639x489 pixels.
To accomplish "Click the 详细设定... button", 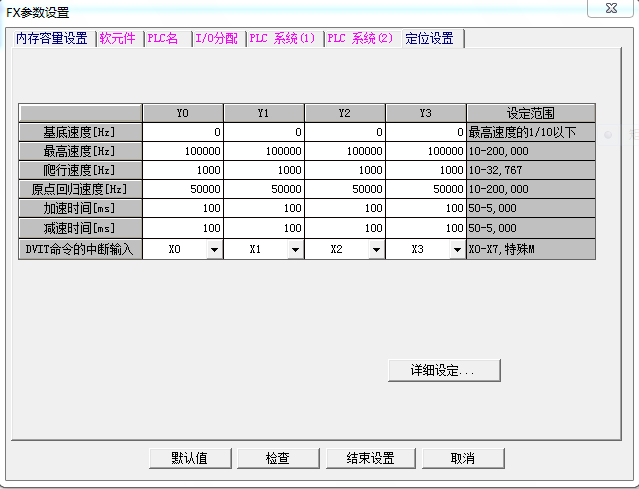I will (x=443, y=370).
